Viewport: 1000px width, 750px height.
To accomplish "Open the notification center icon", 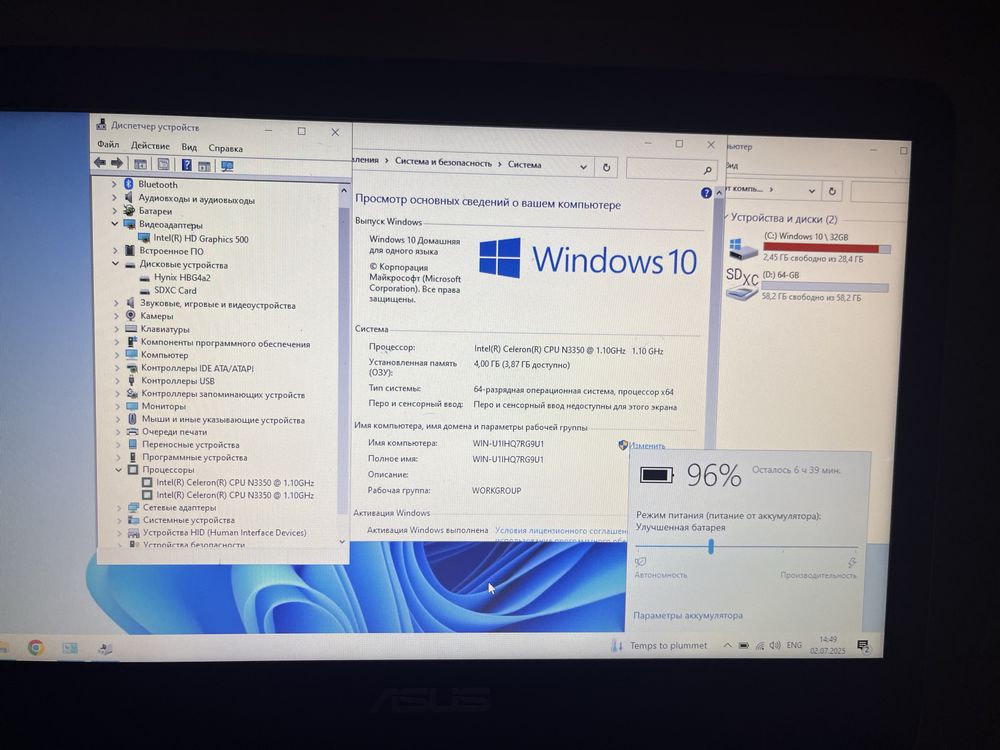I will (863, 646).
